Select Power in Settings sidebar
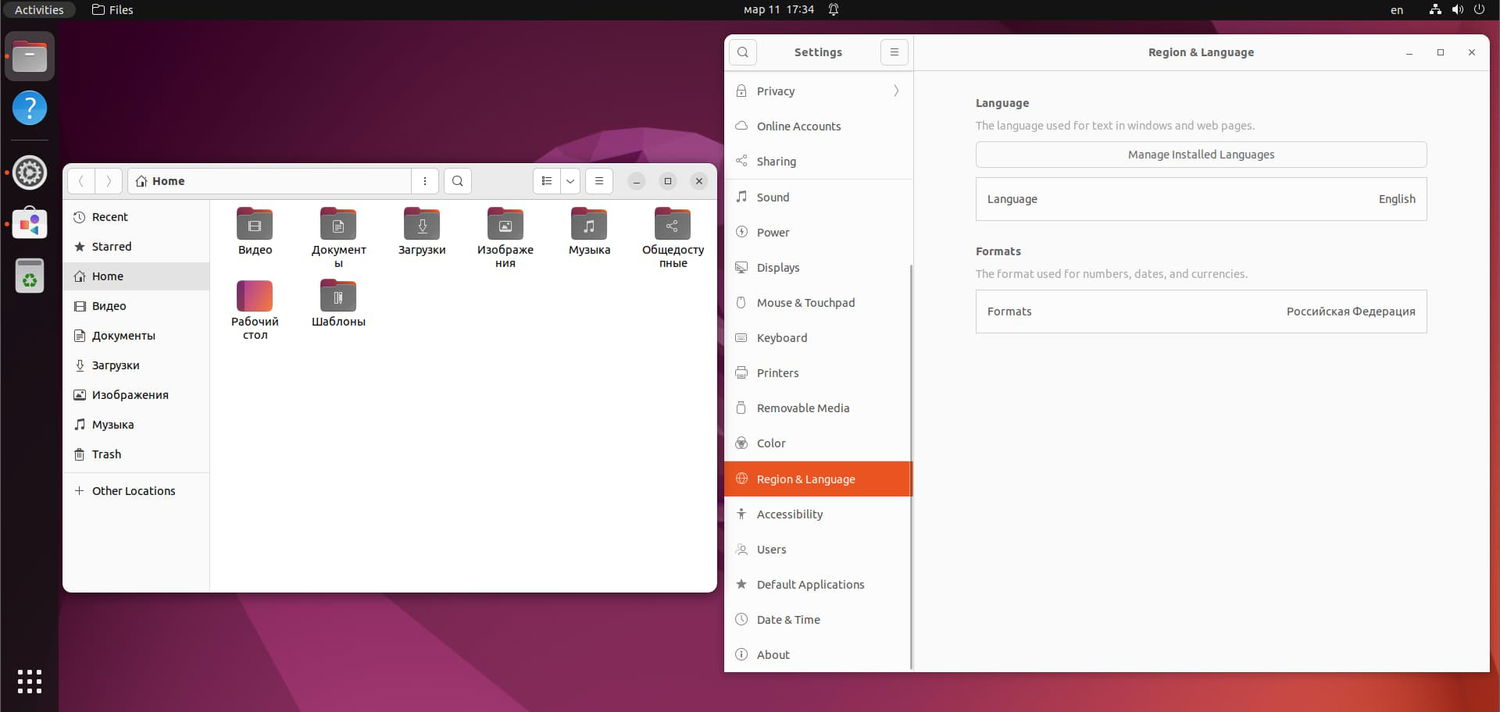1500x712 pixels. pyautogui.click(x=817, y=232)
